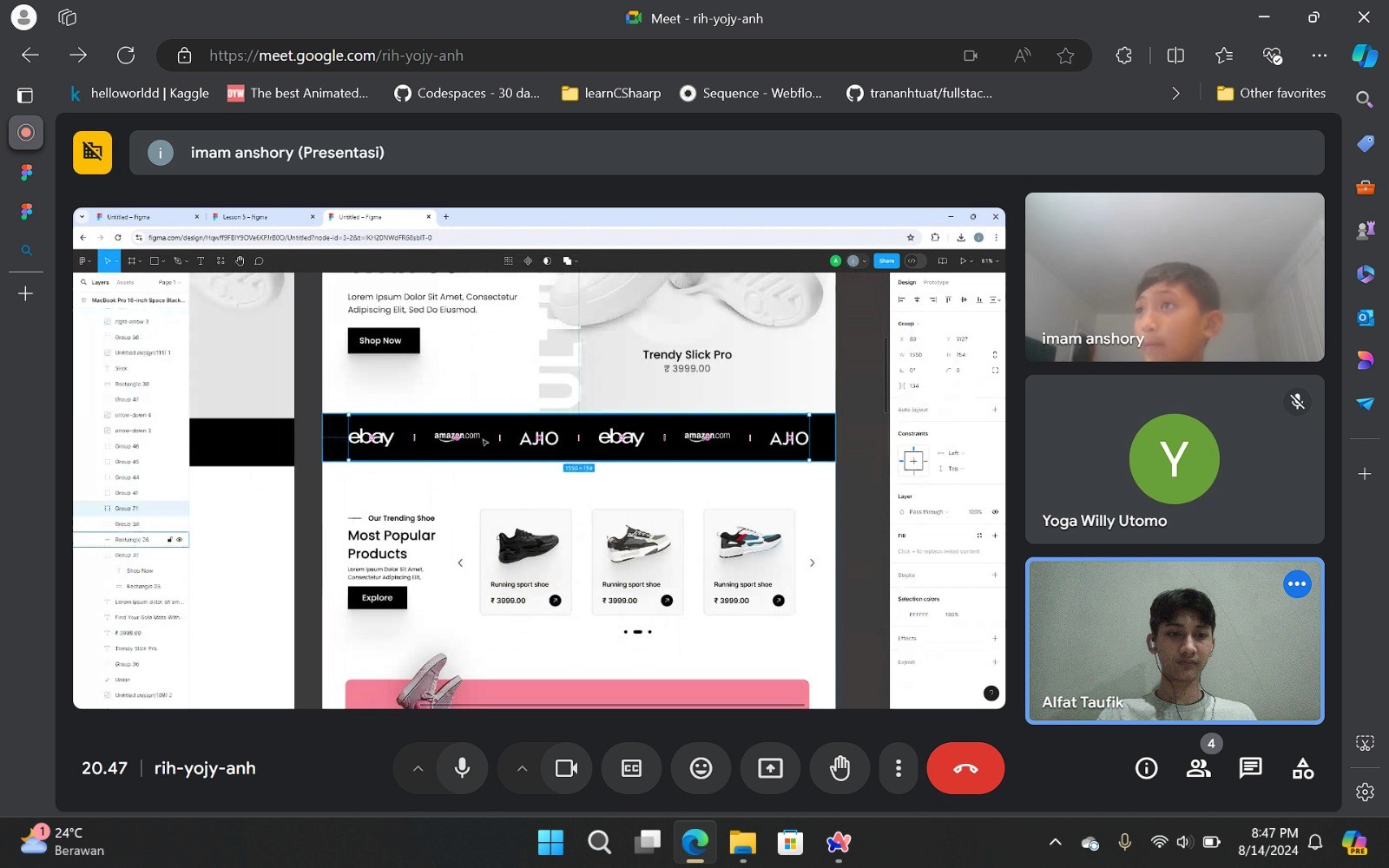Open trananhtuat/fullstac... bookmark

coord(919,93)
